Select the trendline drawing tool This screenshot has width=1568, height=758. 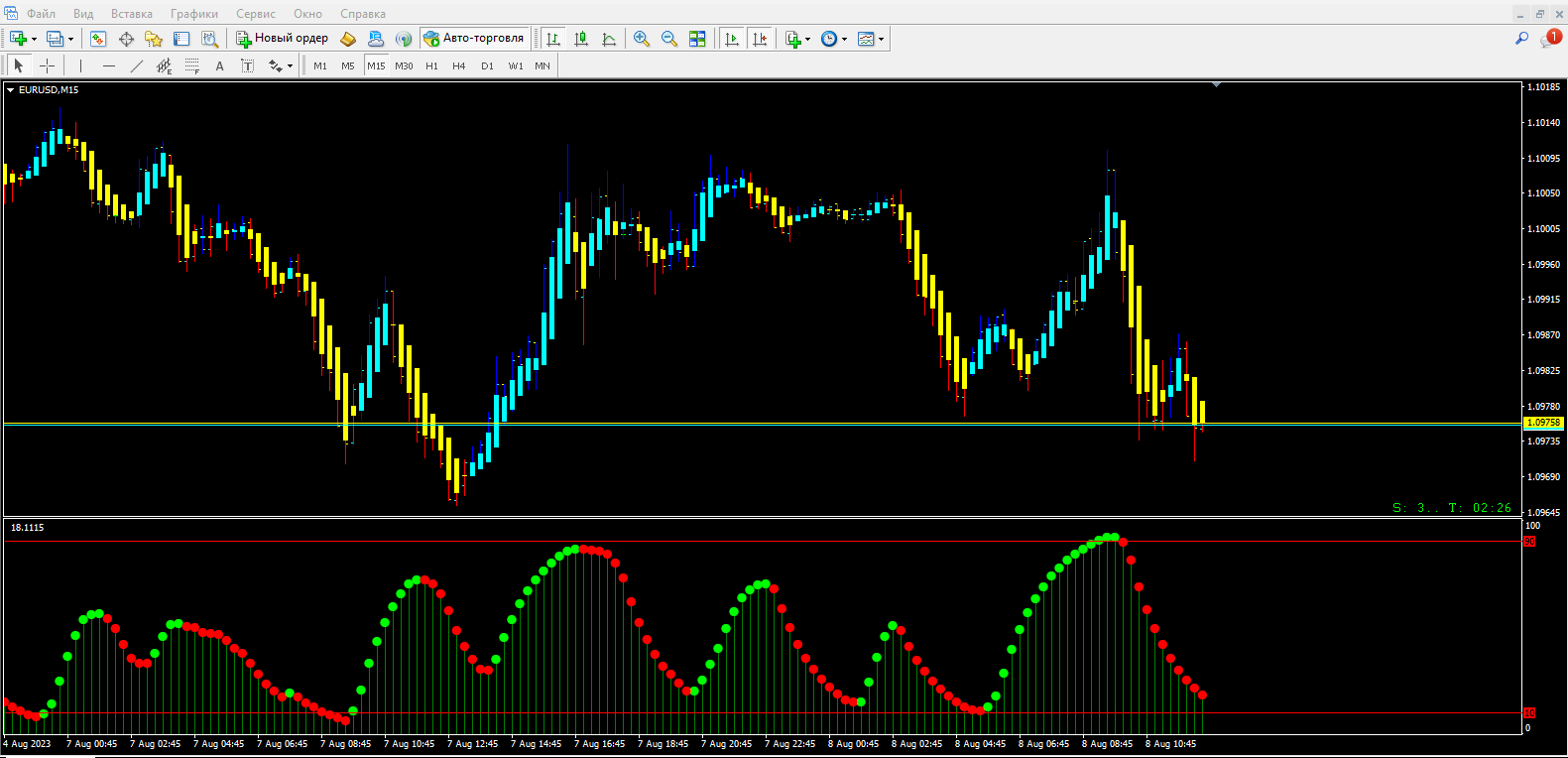pyautogui.click(x=136, y=65)
